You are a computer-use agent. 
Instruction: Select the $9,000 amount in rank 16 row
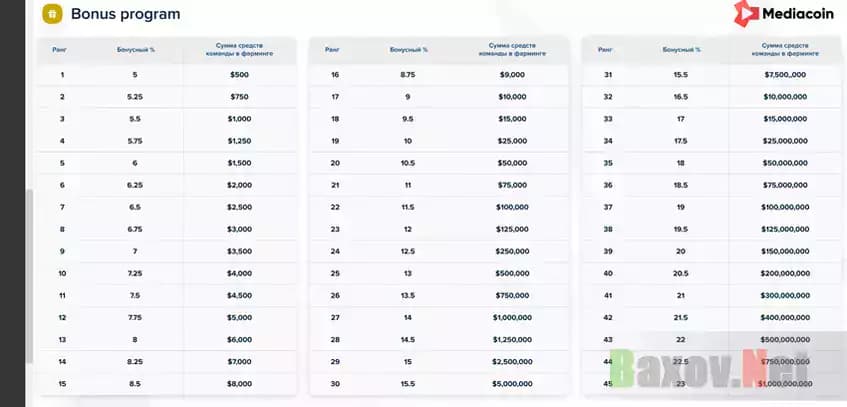(513, 75)
